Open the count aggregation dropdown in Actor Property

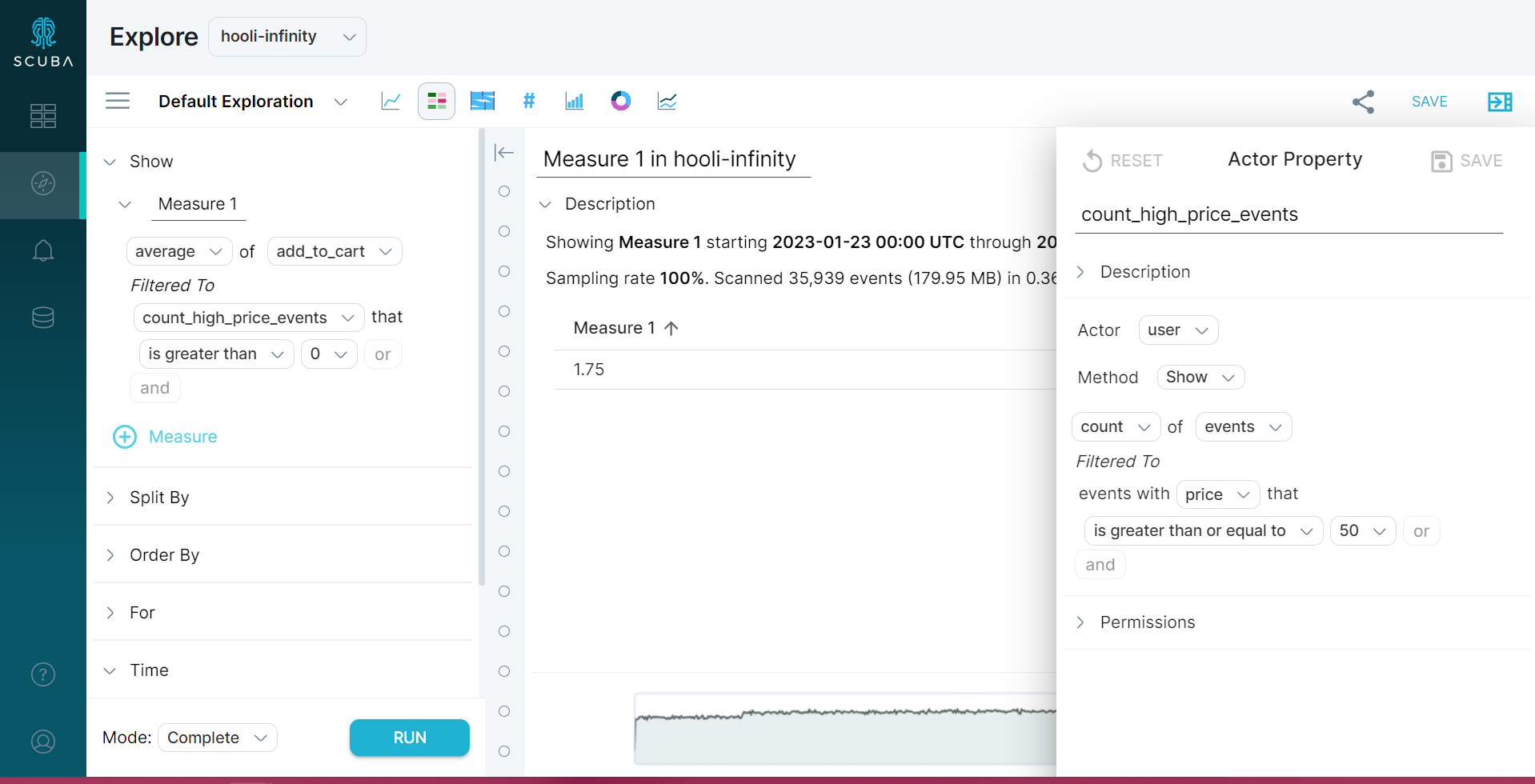click(x=1116, y=427)
